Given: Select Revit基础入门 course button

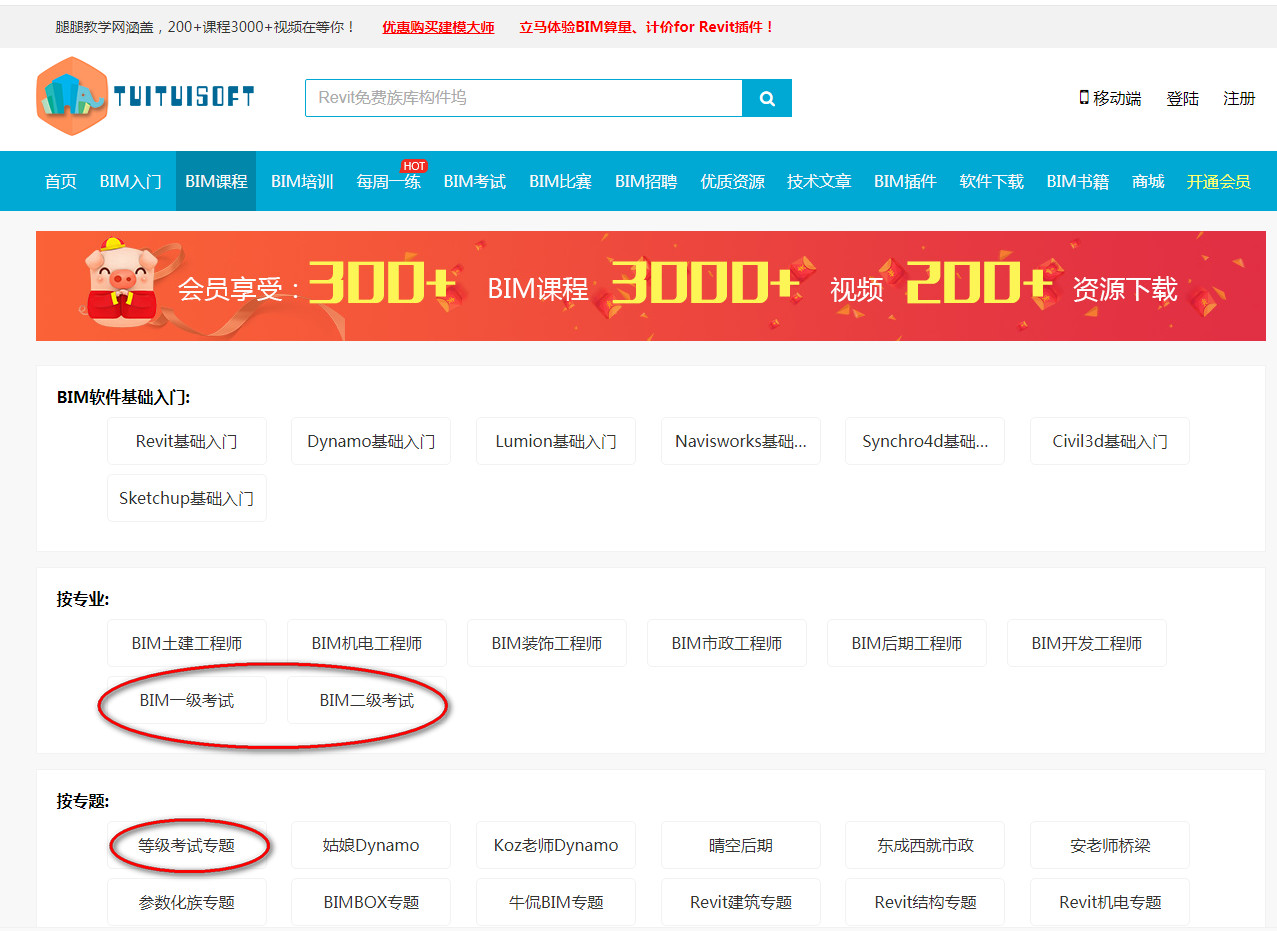Looking at the screenshot, I should (x=187, y=441).
